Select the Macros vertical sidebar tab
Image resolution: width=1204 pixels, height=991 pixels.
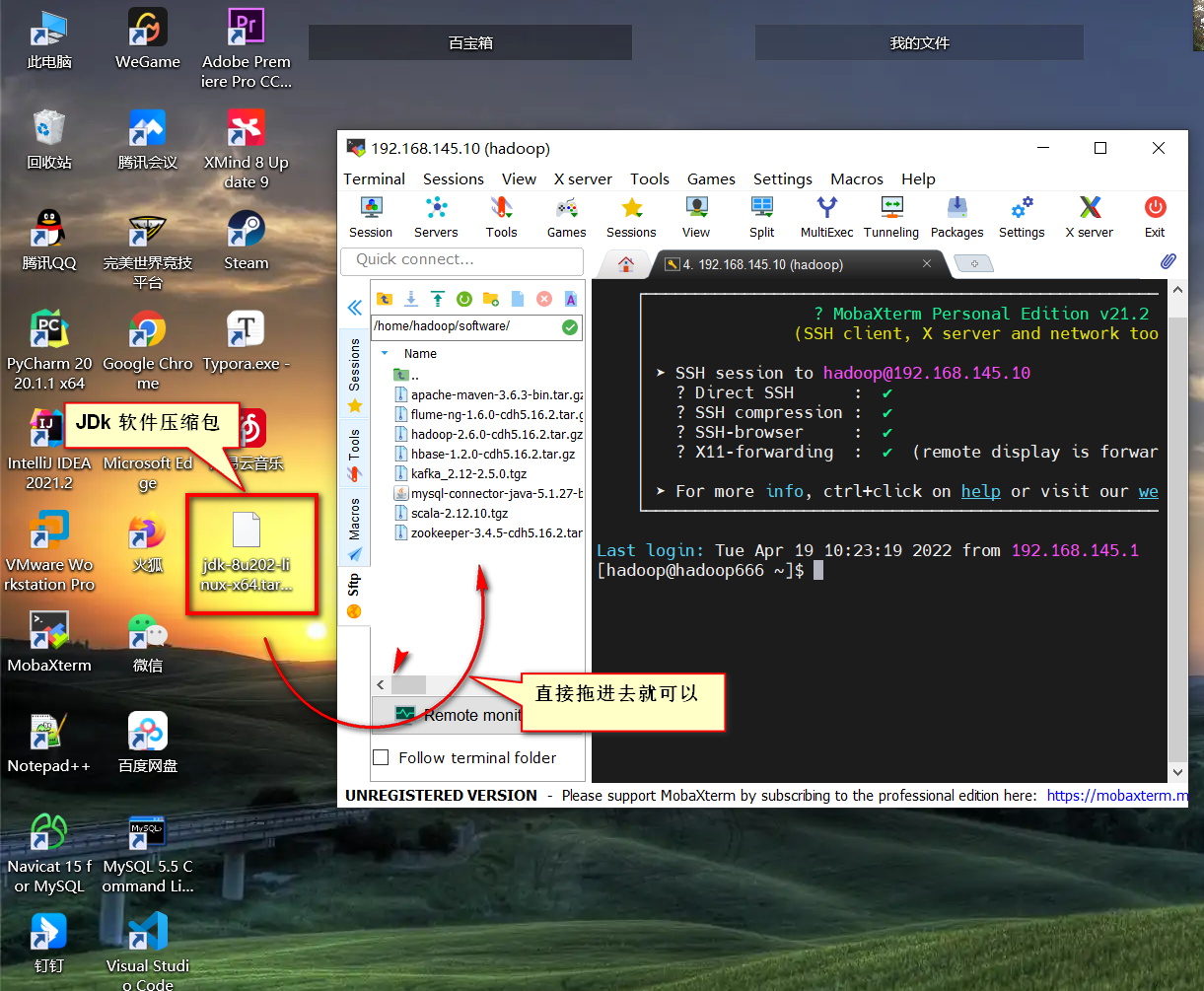point(355,529)
